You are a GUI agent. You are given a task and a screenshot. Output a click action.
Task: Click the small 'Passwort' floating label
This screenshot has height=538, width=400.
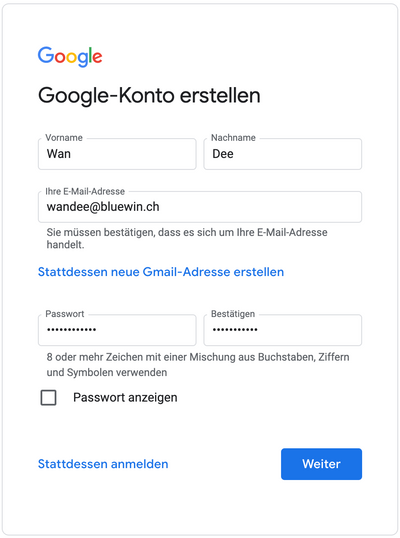pos(65,314)
